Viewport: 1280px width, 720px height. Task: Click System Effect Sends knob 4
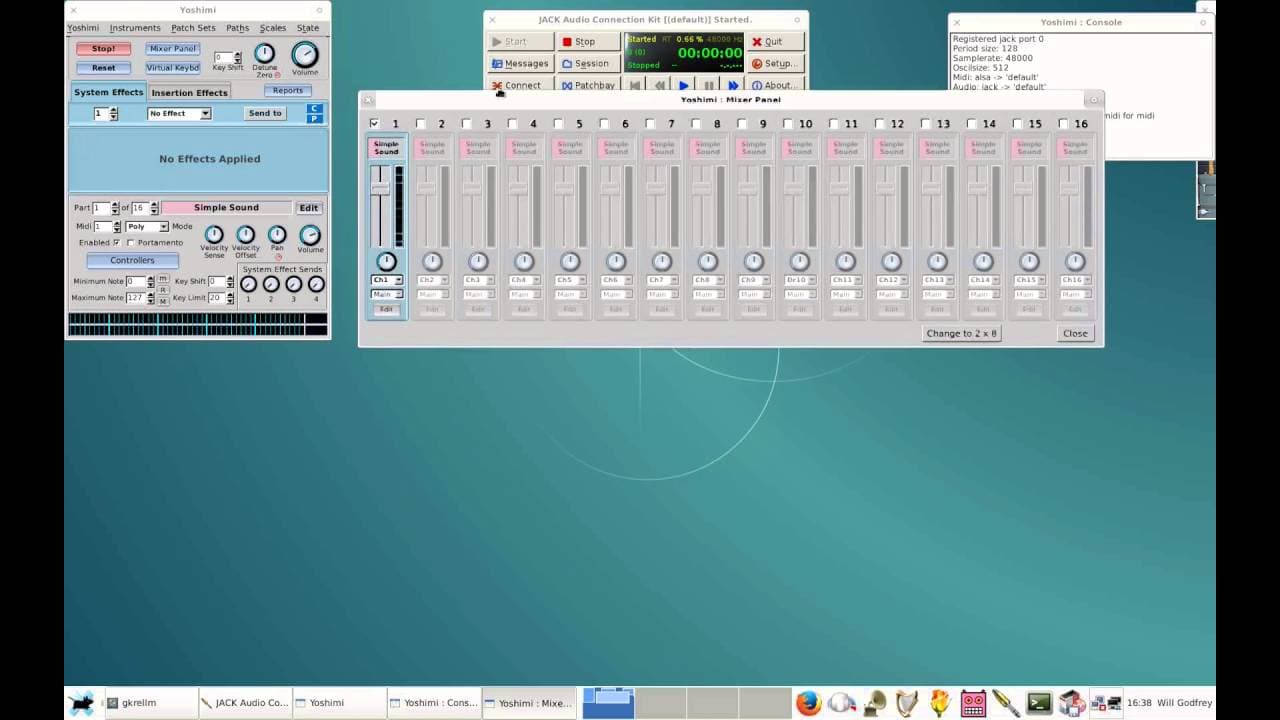(316, 284)
